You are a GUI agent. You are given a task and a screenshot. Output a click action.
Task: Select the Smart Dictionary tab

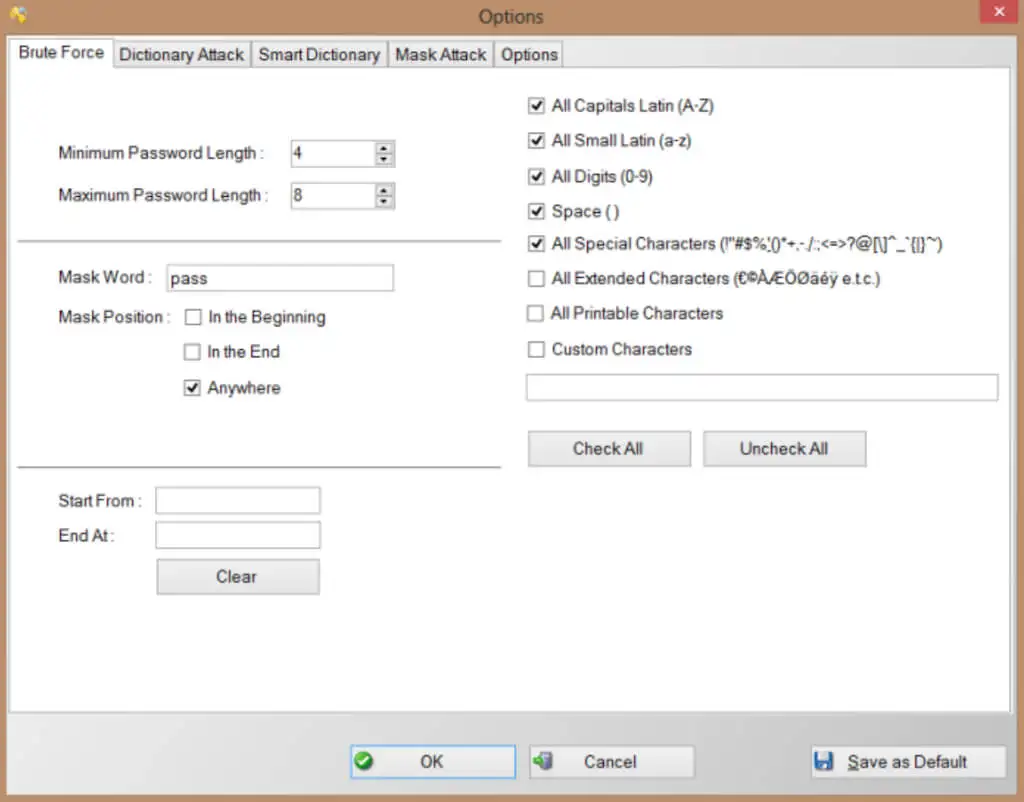(319, 54)
